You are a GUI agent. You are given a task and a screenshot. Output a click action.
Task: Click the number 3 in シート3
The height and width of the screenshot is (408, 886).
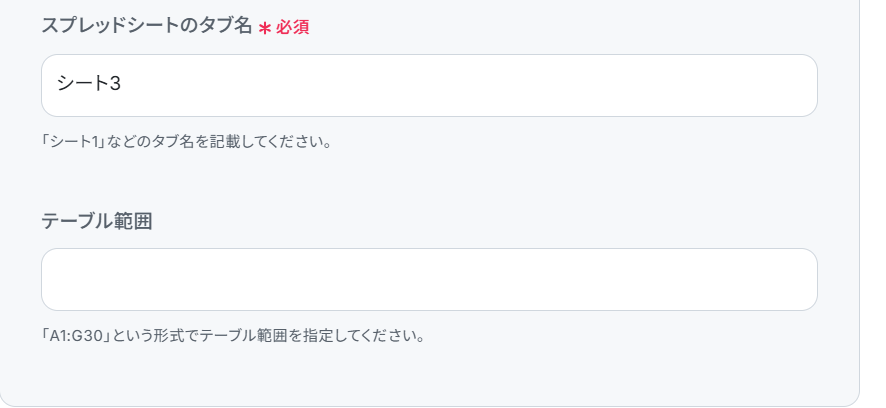pos(115,84)
